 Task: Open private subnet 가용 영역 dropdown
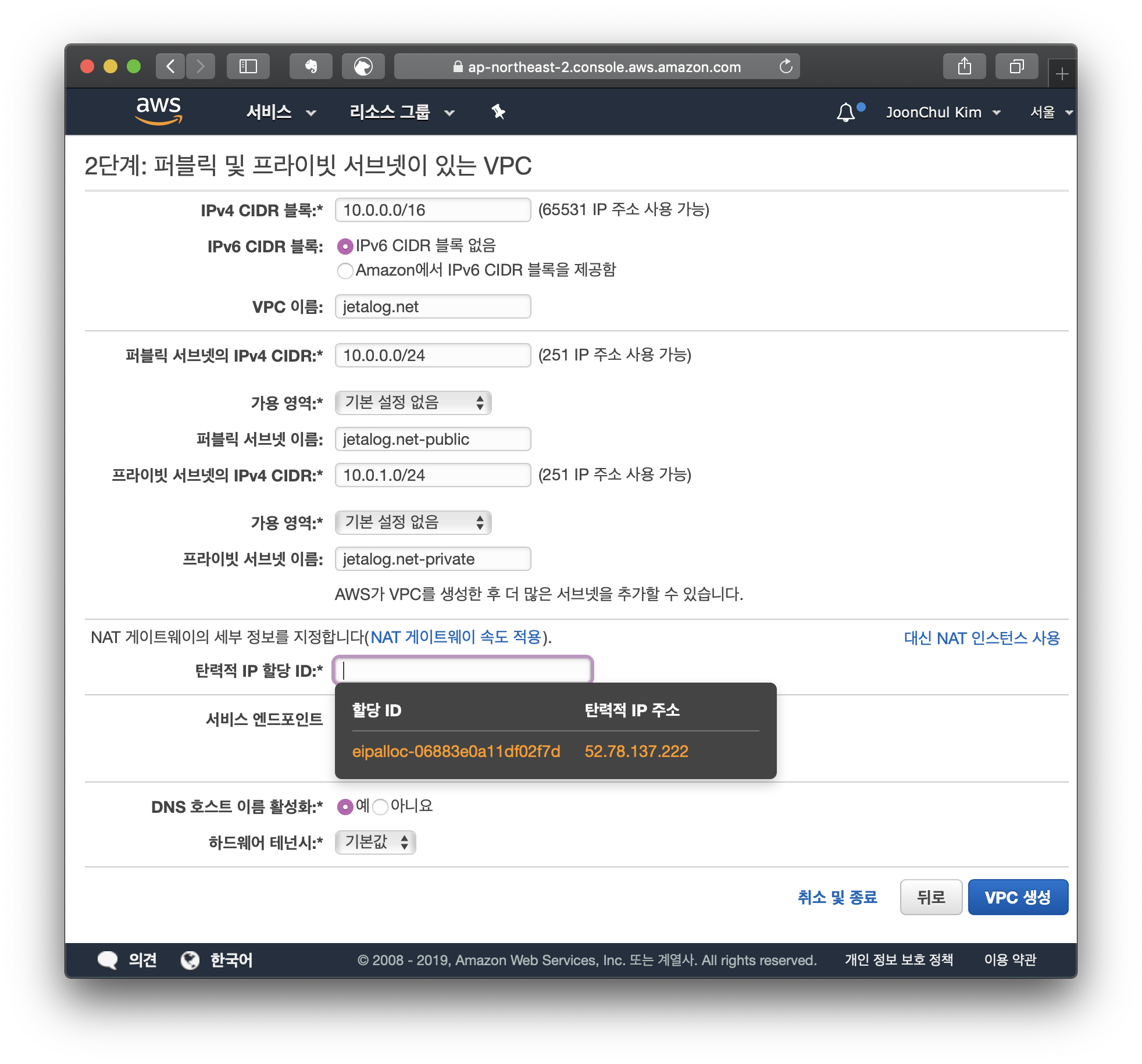pos(413,522)
